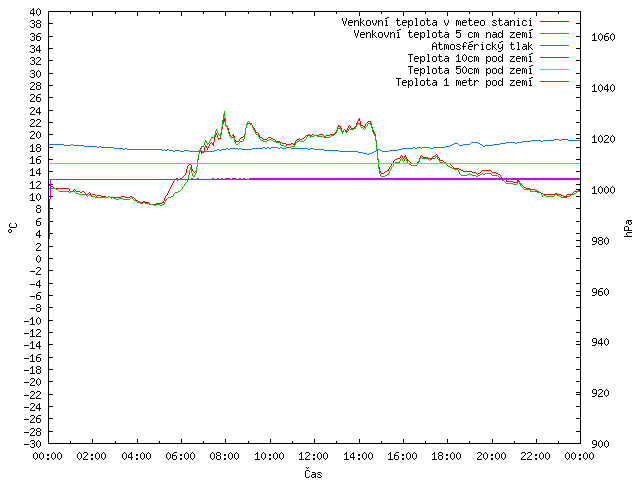Click the pressure tick label '1060'
640x480 pixels.
(x=603, y=38)
